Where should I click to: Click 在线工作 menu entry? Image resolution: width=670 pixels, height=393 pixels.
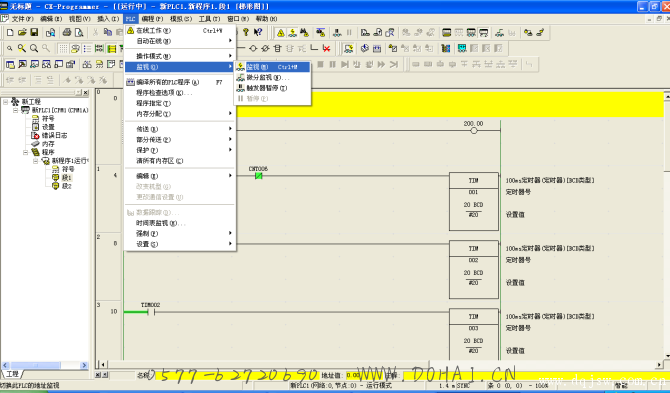click(180, 31)
